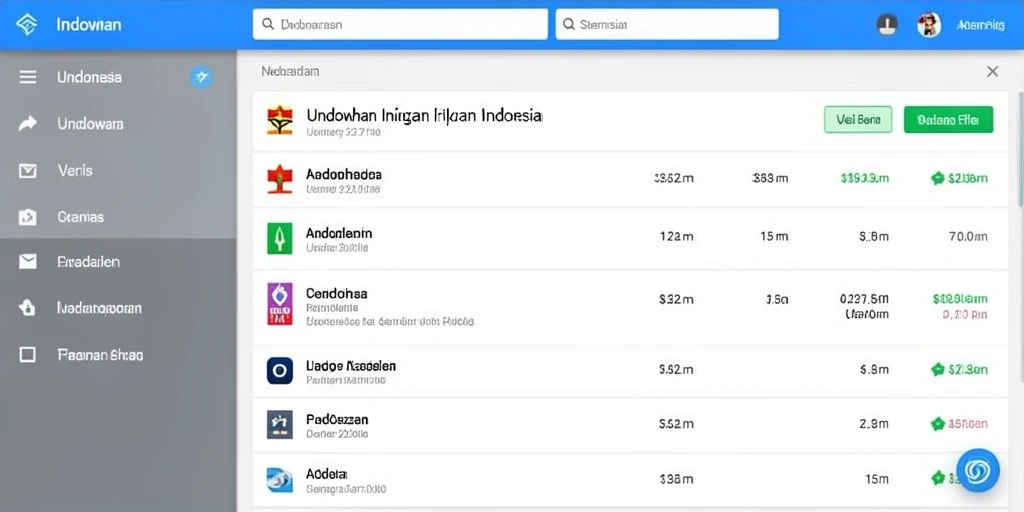Click the Pad0szan row name

coord(337,419)
